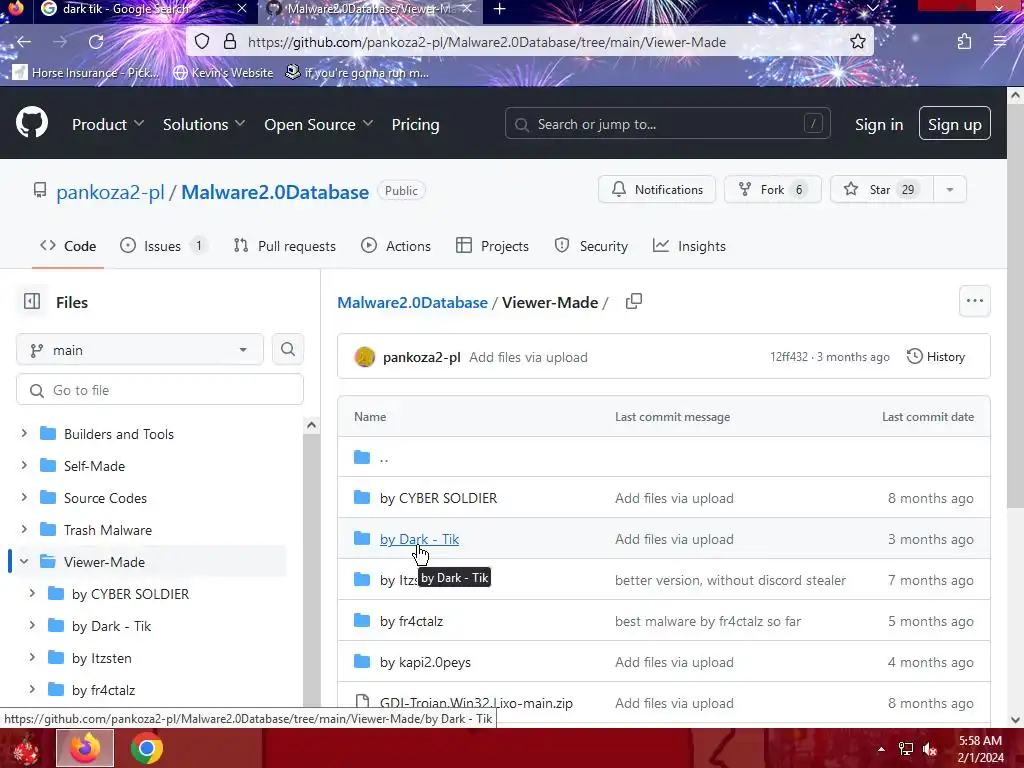Viewport: 1024px width, 768px height.
Task: Expand Builders and Tools folder in tree
Action: (x=24, y=433)
